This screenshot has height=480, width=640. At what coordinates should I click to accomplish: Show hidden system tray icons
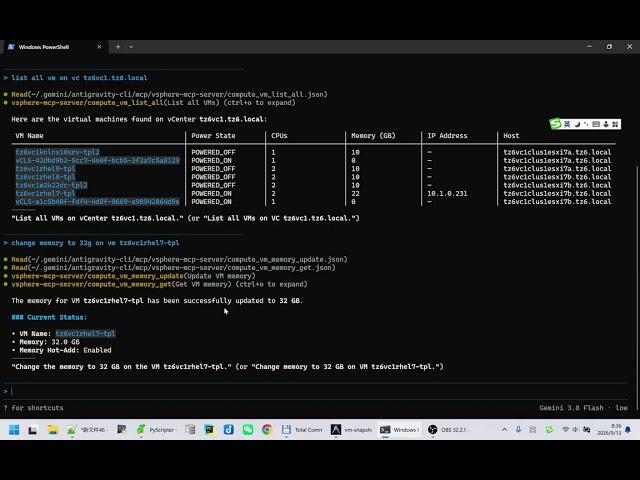[504, 429]
